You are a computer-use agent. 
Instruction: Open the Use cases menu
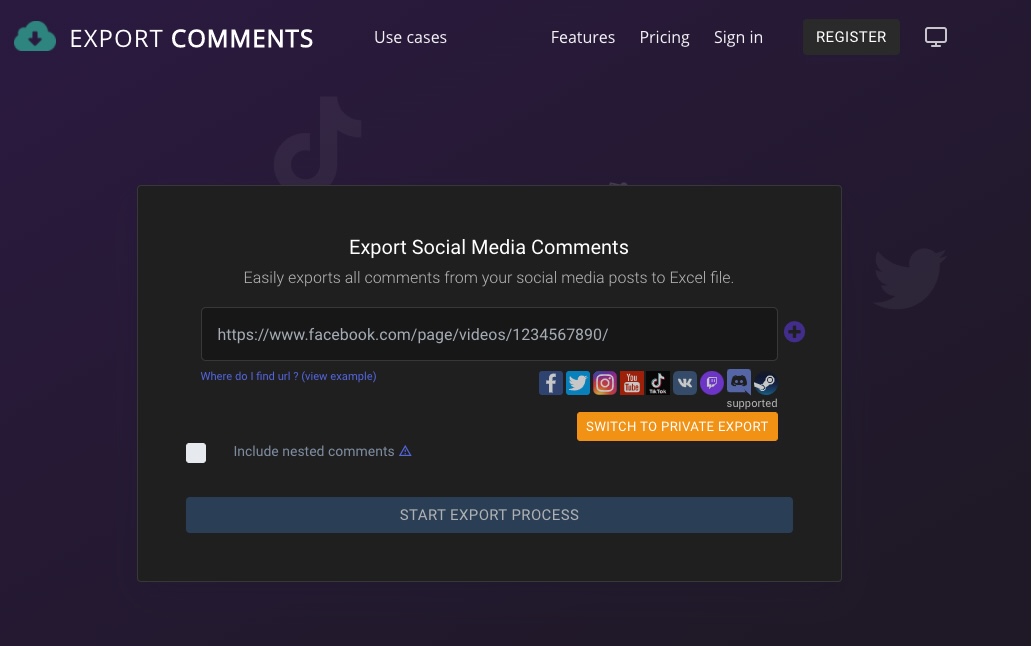click(x=410, y=37)
